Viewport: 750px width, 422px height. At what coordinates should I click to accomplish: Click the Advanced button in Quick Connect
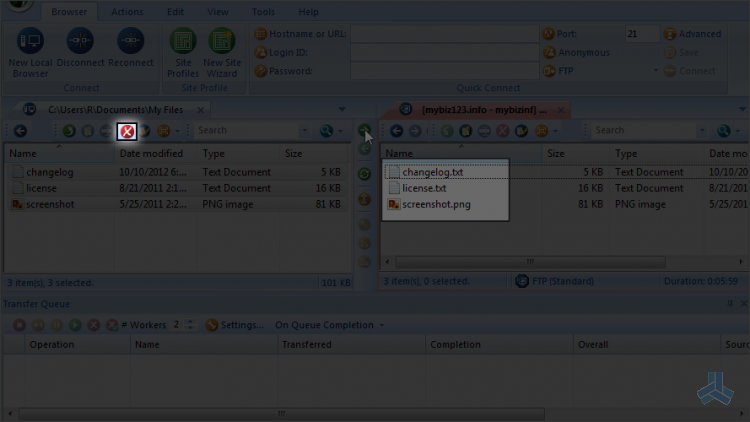692,34
